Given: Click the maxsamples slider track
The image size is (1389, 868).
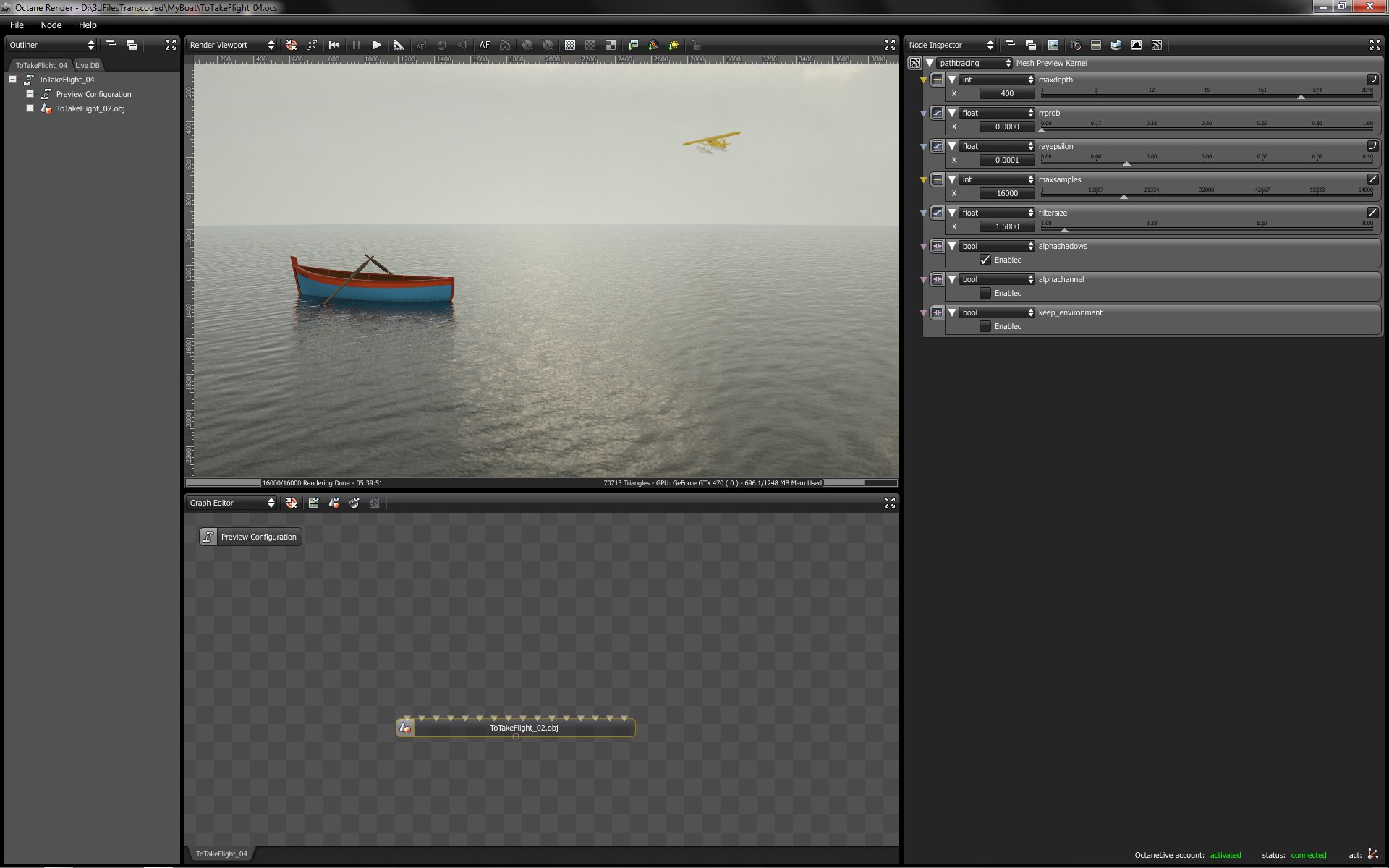Looking at the screenshot, I should (1206, 196).
